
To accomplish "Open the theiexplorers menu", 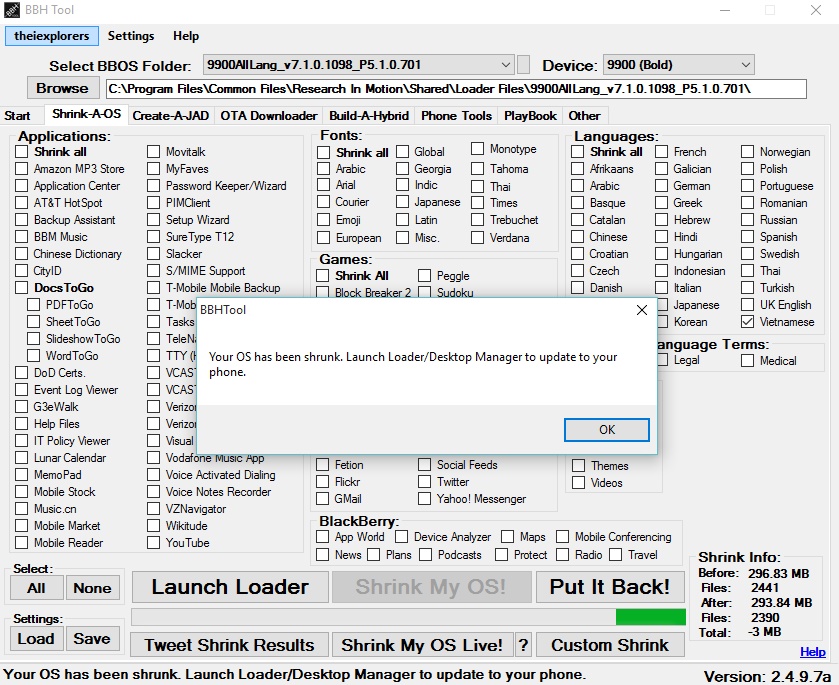I will point(52,36).
